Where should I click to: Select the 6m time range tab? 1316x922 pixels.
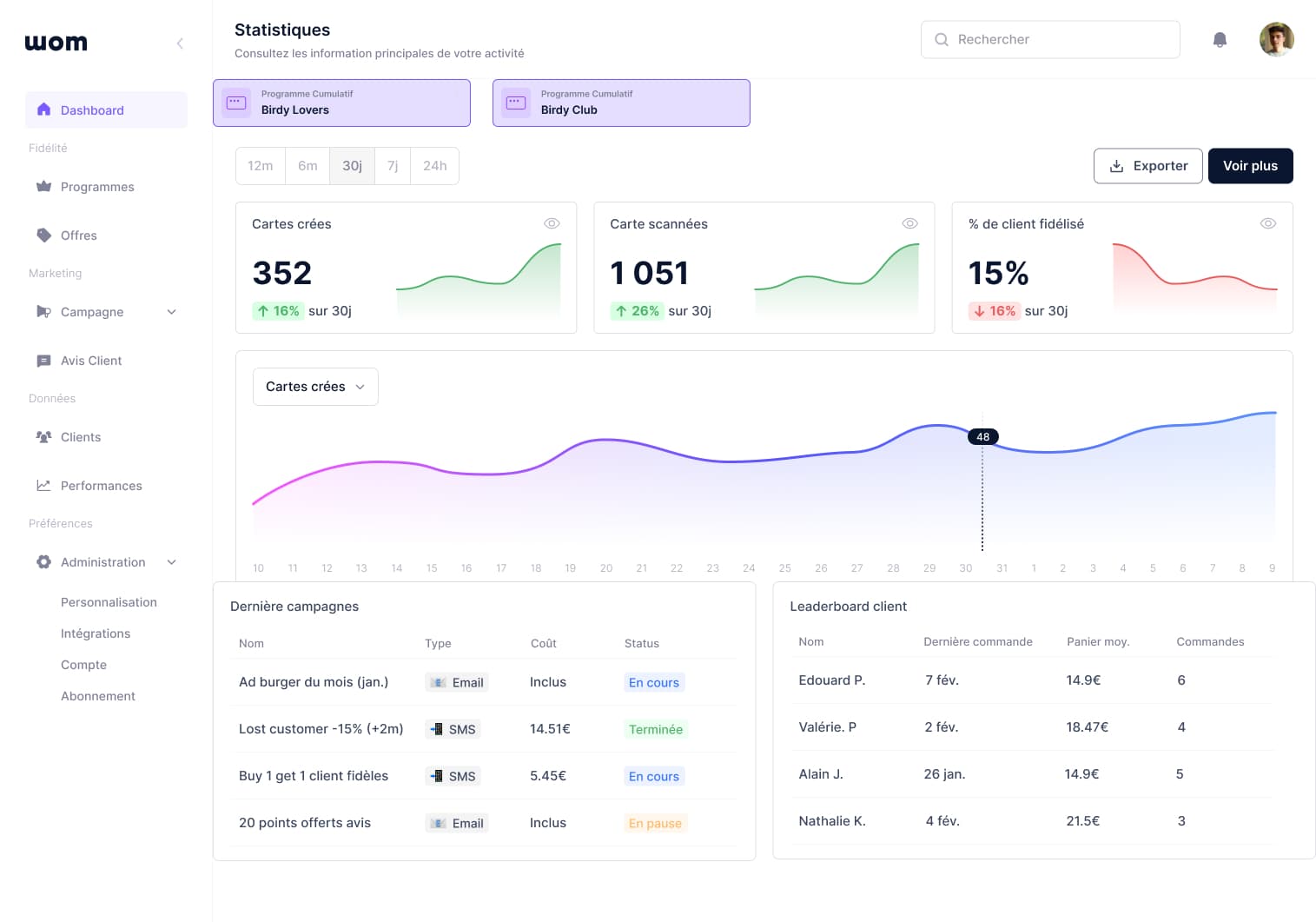coord(308,166)
